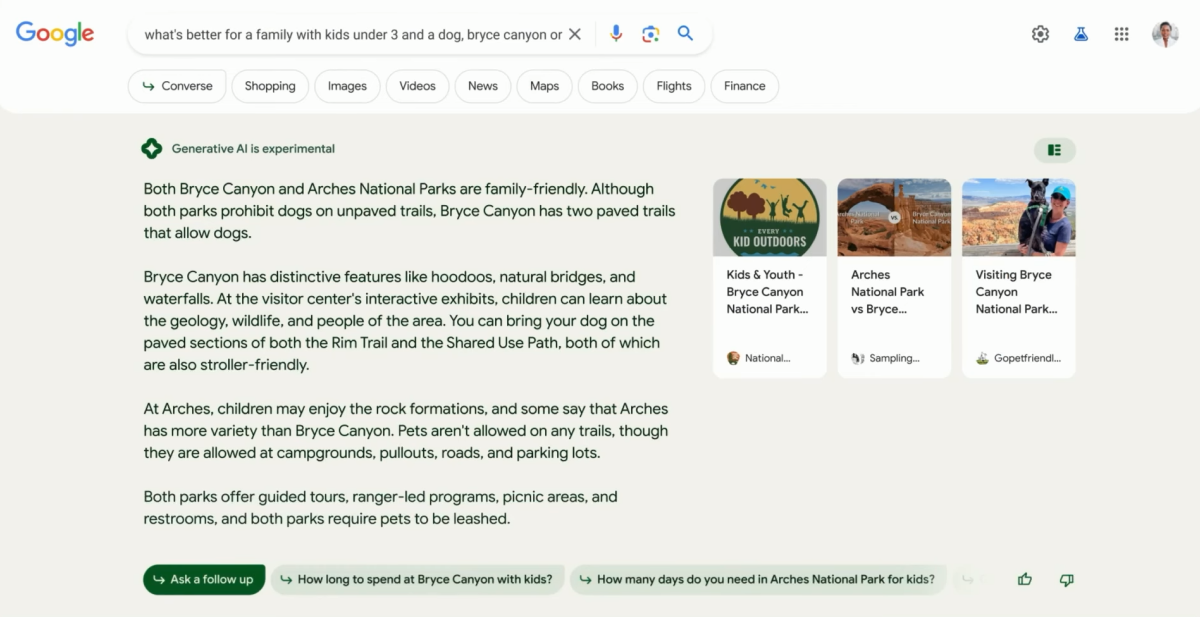The image size is (1200, 617).
Task: Open the account profile picture
Action: click(1165, 34)
